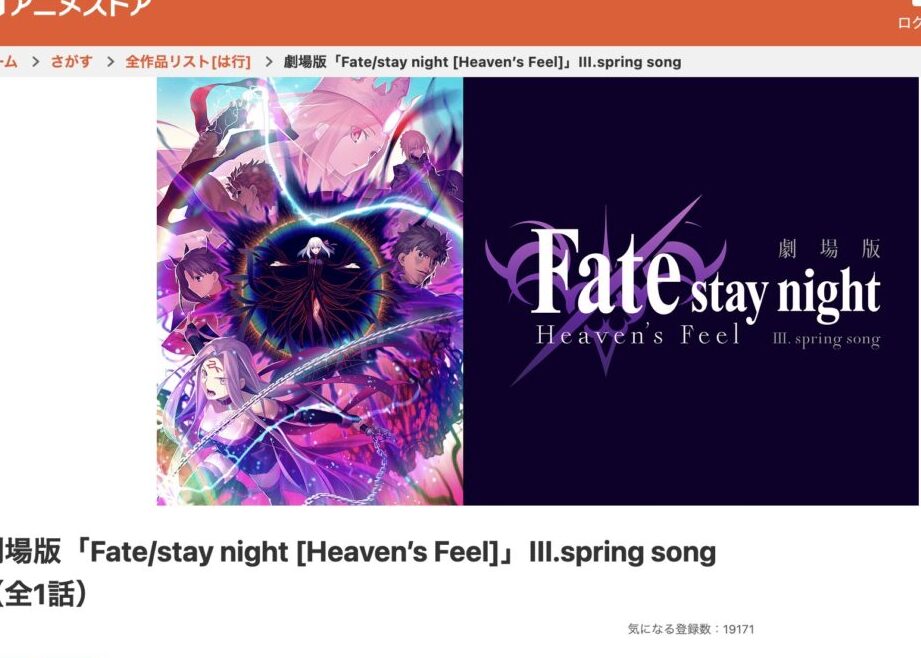Open the さがす breadcrumb link
This screenshot has height=658, width=921.
coord(72,62)
